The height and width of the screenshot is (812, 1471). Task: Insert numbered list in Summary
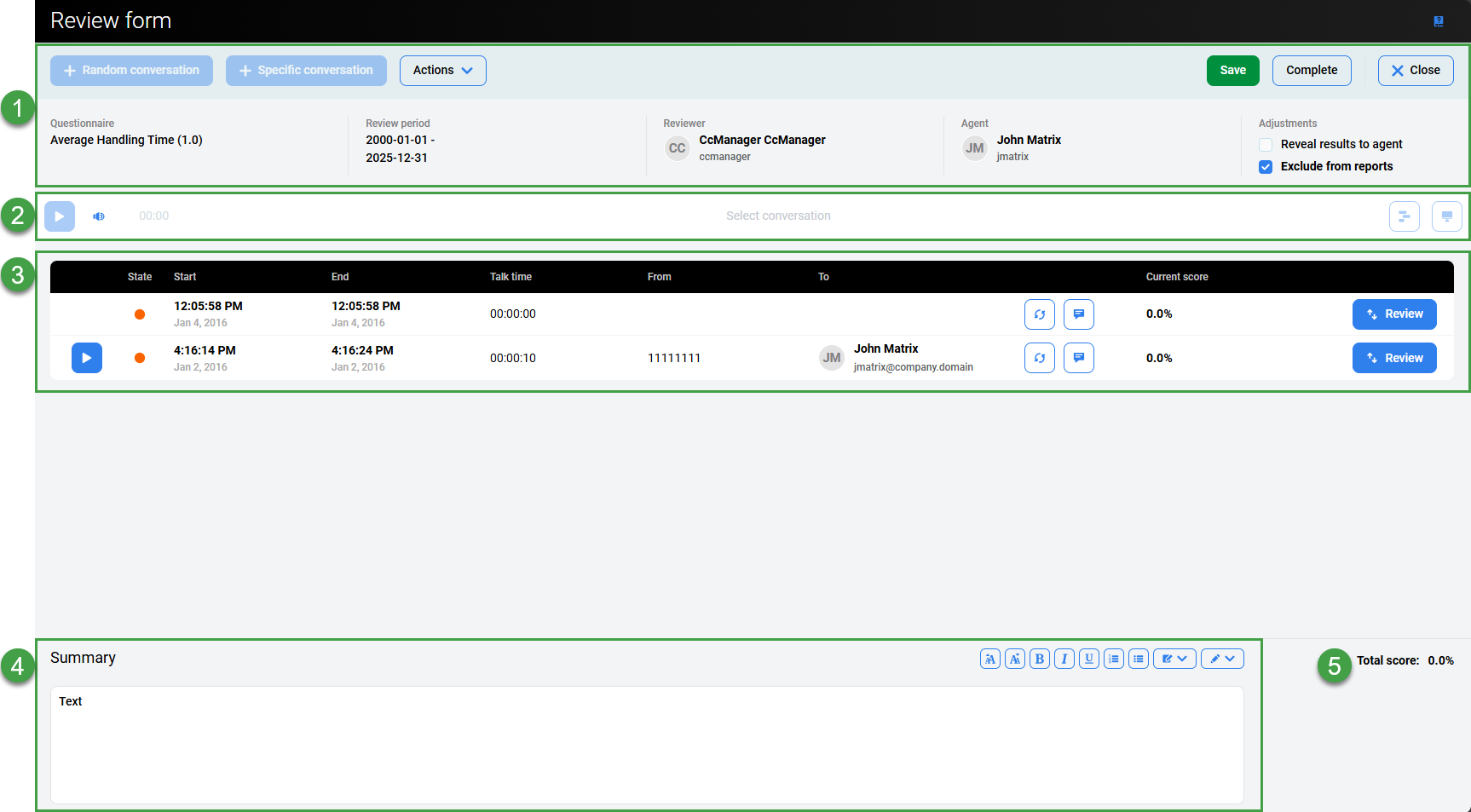click(x=1113, y=659)
